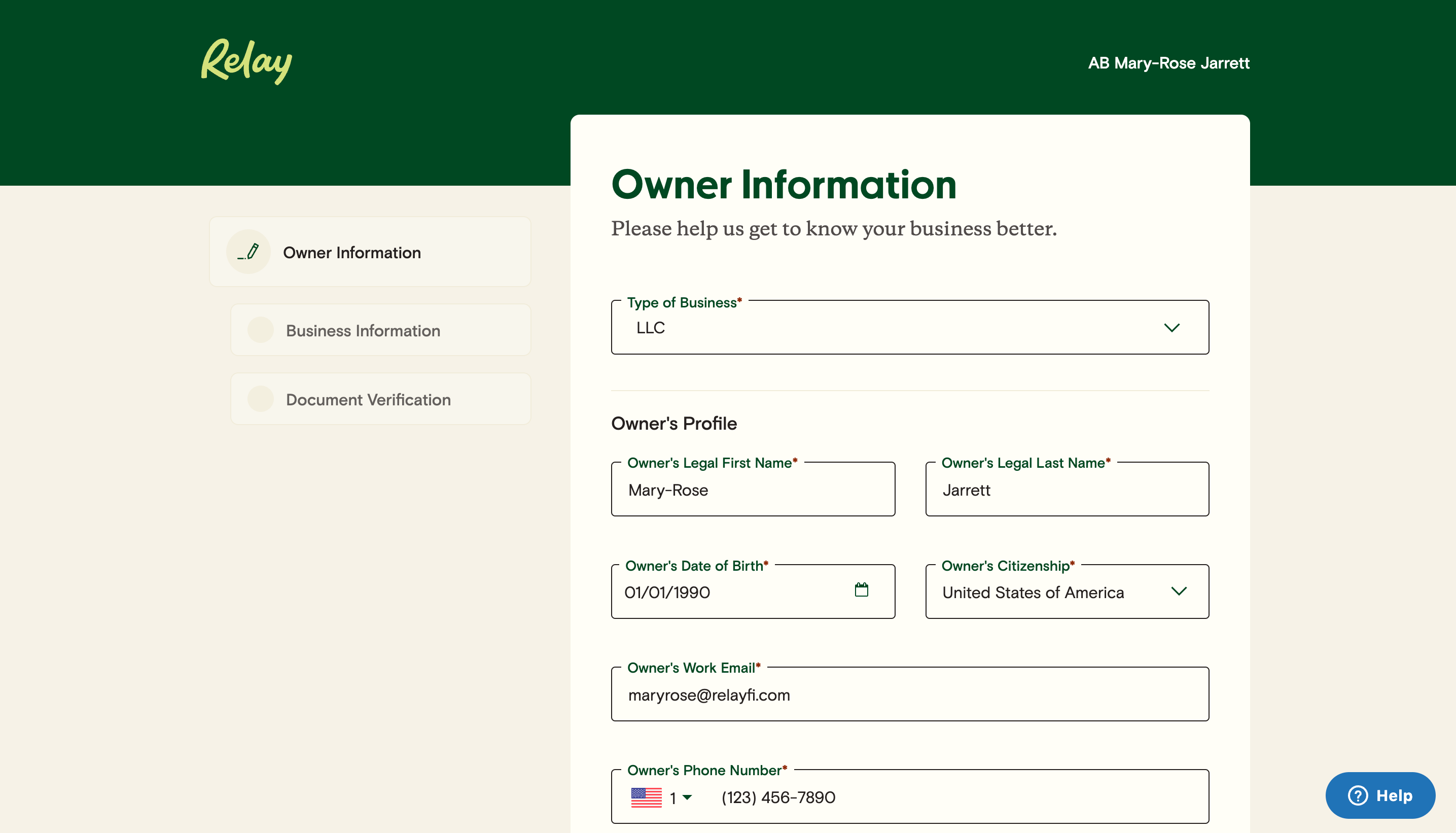Open the Type of Business dropdown

(x=1173, y=327)
